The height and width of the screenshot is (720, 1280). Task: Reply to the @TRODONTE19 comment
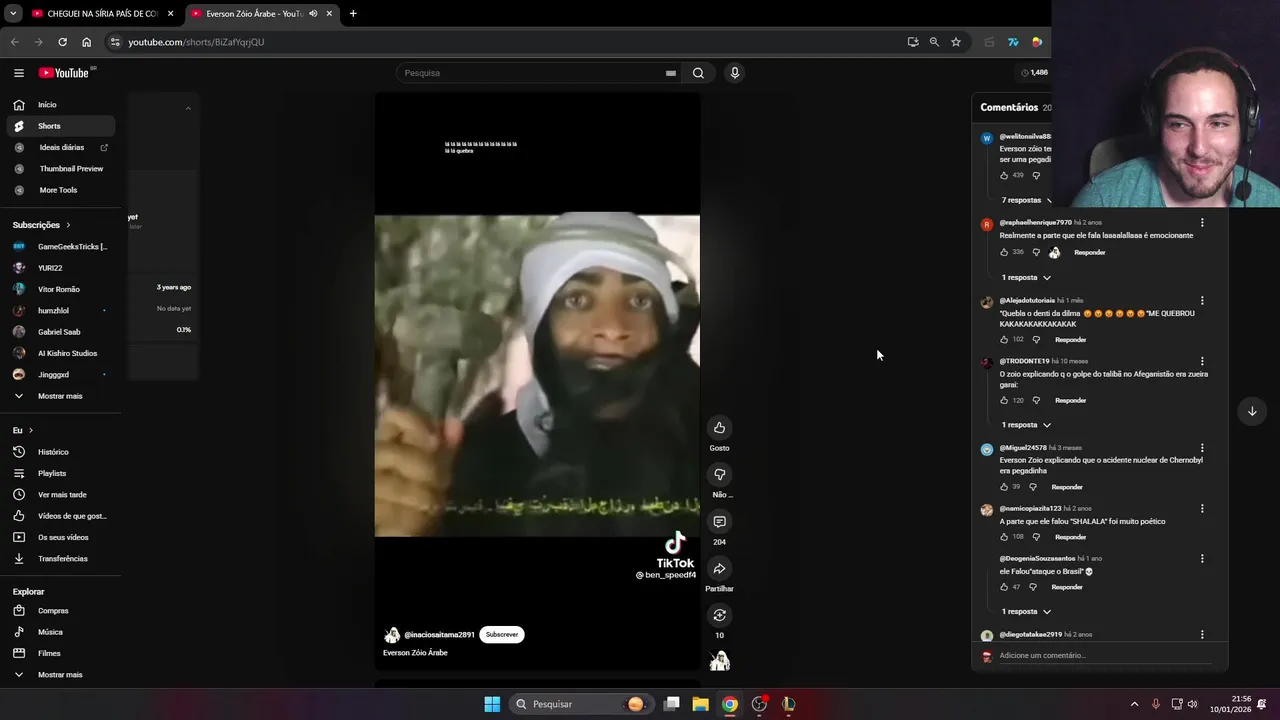click(x=1070, y=400)
